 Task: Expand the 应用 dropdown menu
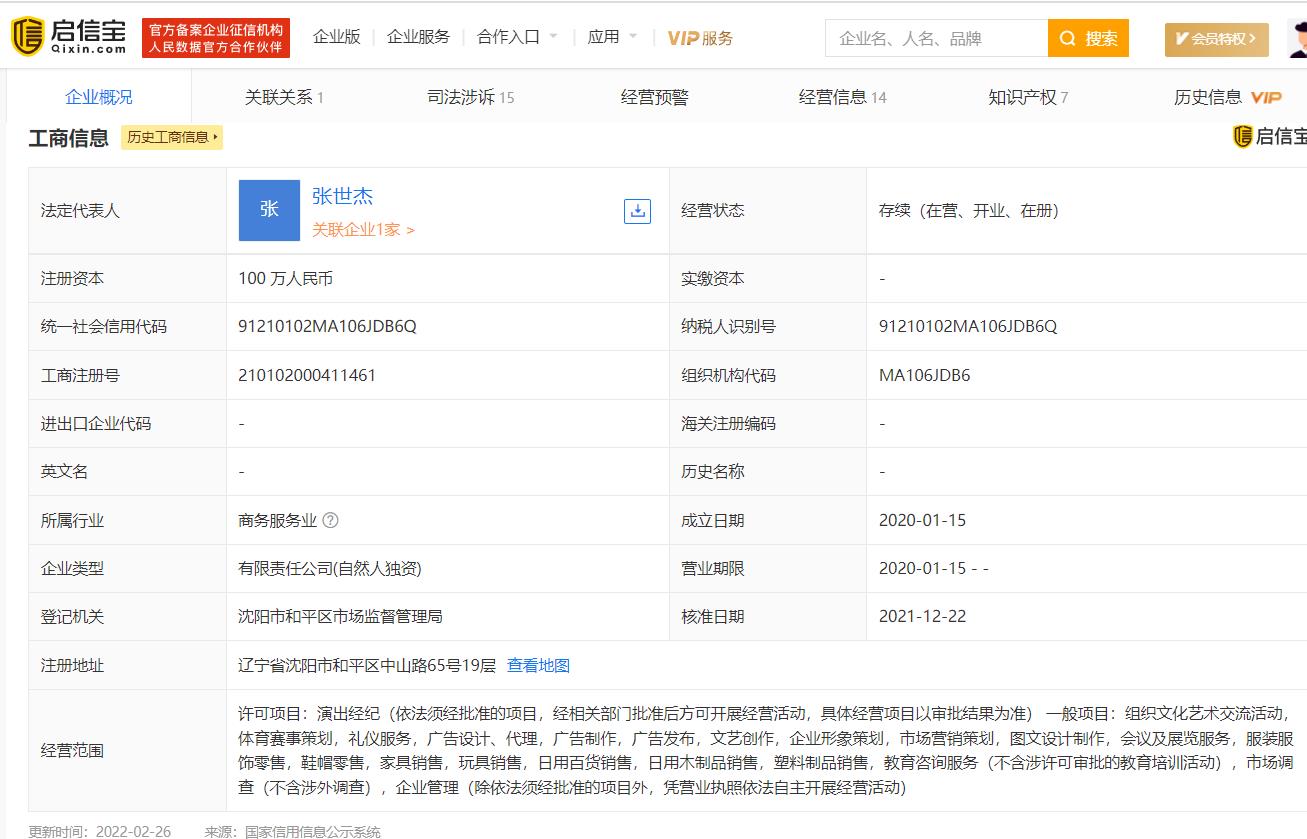coord(612,37)
